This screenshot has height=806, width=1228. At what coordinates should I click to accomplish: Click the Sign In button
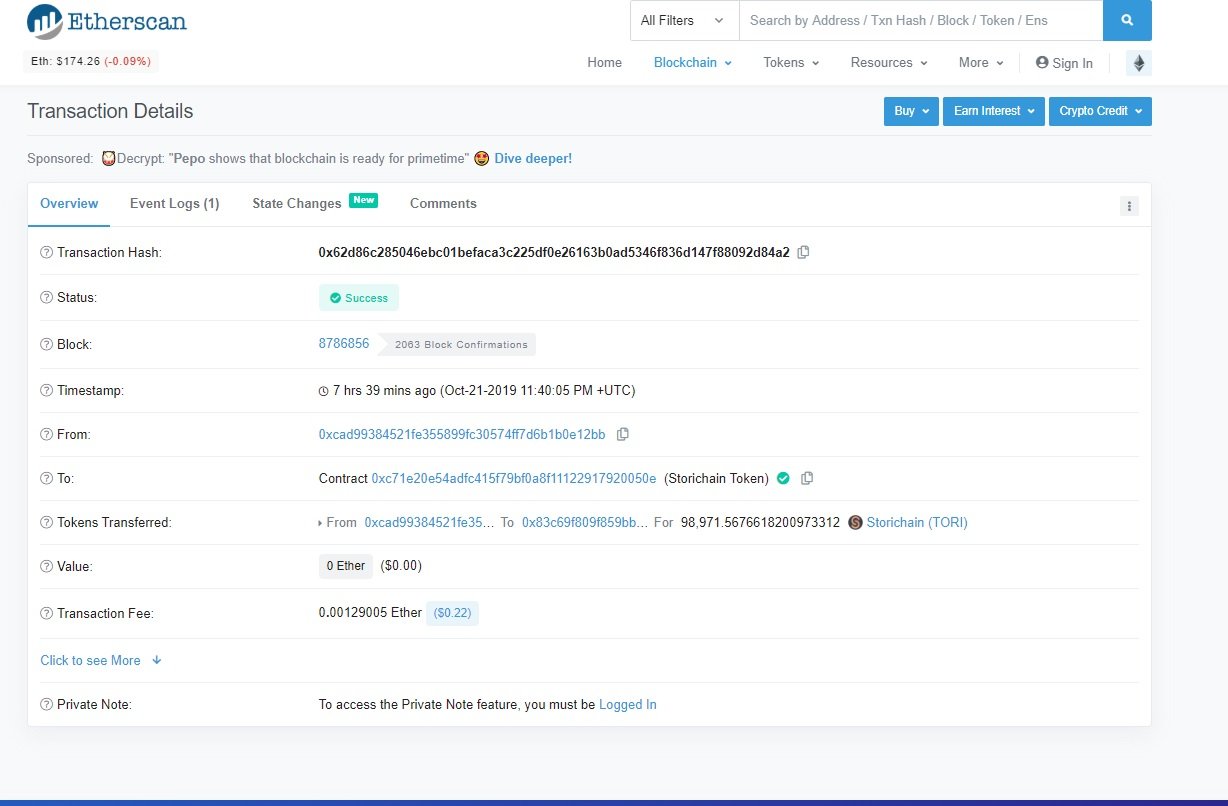click(1064, 63)
